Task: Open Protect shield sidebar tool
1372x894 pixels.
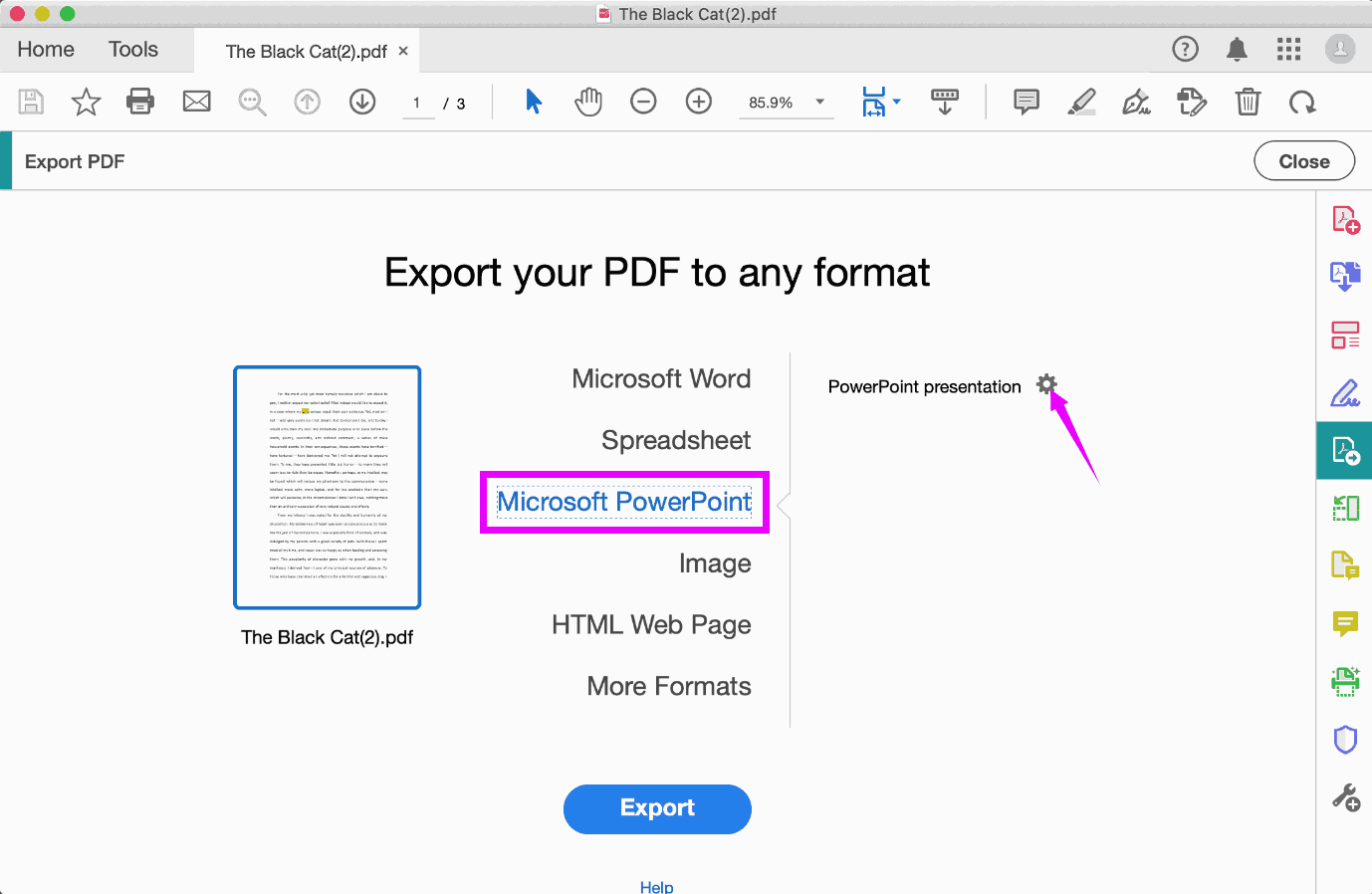Action: point(1345,740)
